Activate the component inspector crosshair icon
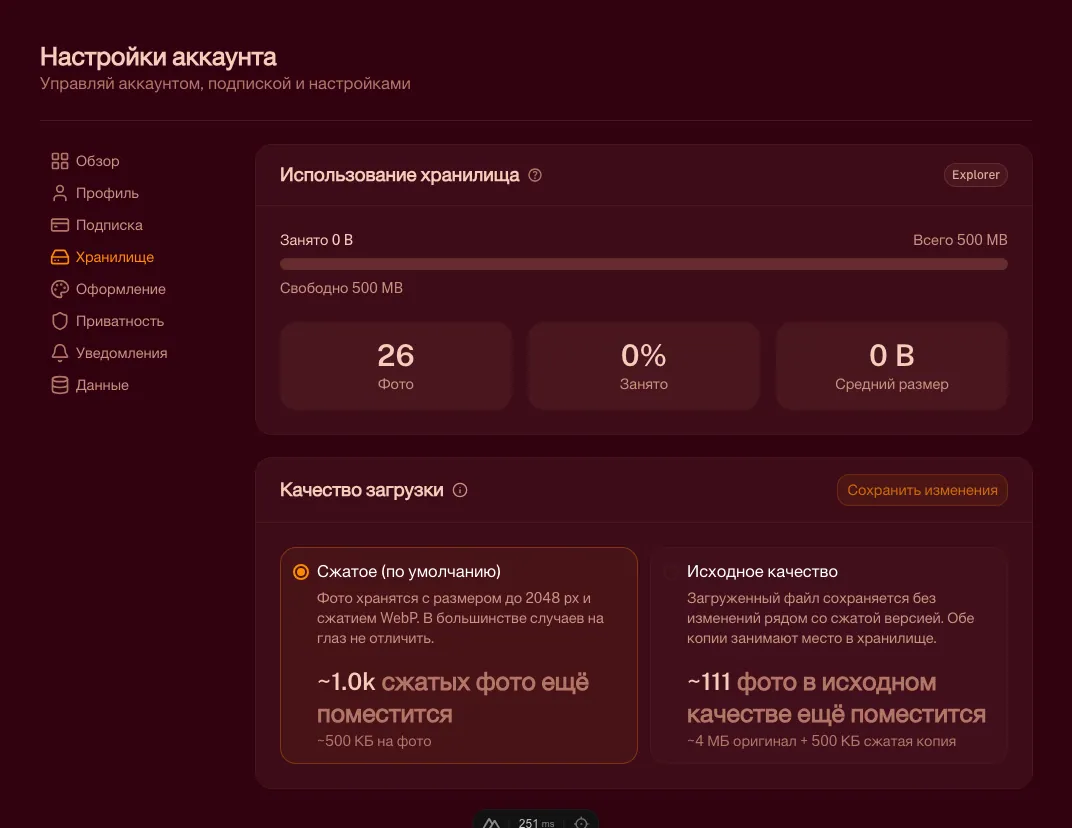The height and width of the screenshot is (828, 1072). pyautogui.click(x=581, y=823)
